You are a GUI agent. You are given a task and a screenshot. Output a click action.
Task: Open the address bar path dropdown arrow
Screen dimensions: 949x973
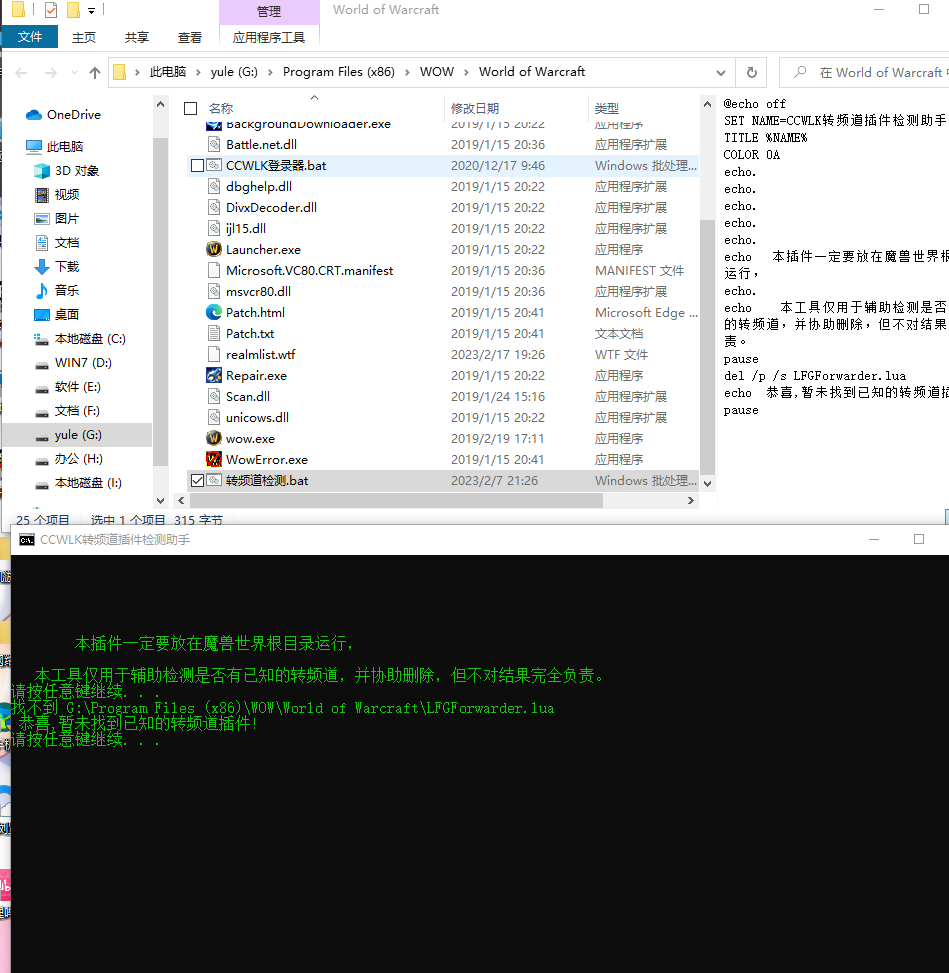click(x=720, y=72)
